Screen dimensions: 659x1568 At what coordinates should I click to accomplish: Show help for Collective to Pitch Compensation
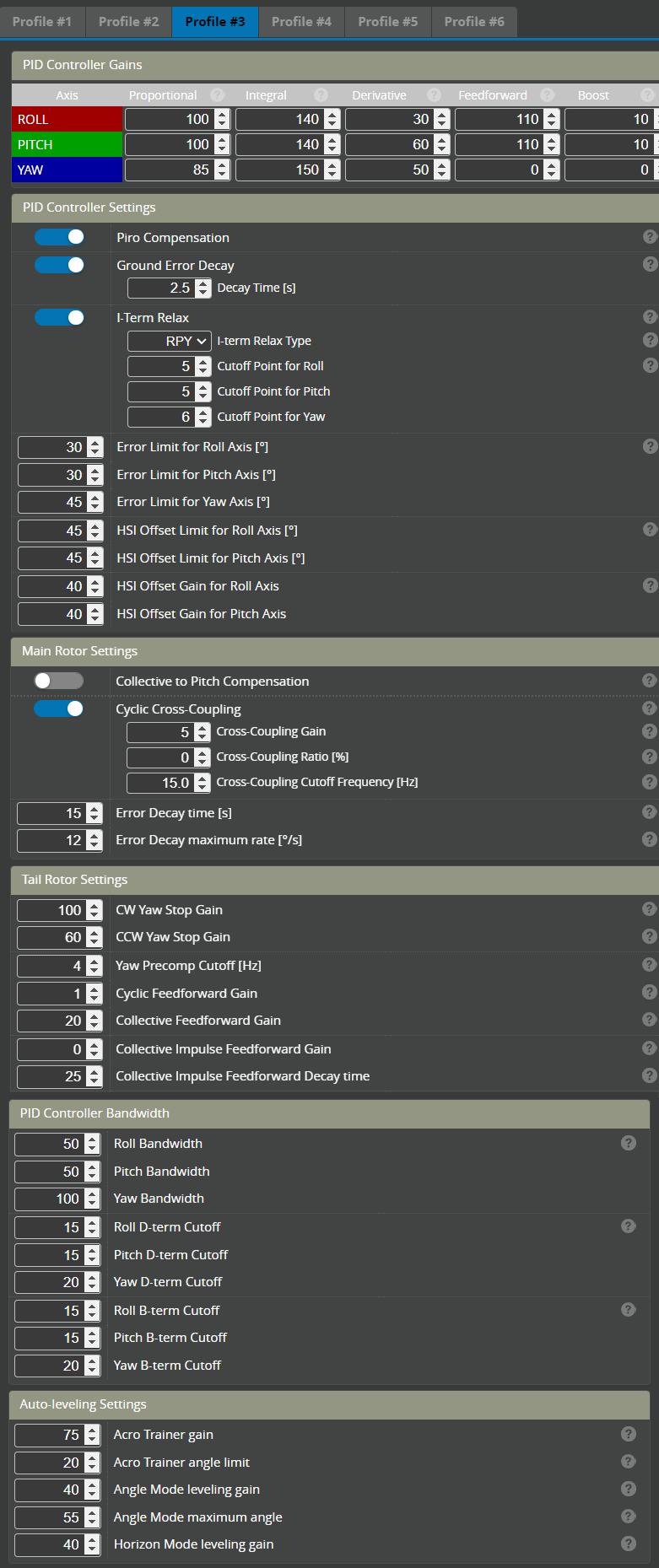point(649,680)
